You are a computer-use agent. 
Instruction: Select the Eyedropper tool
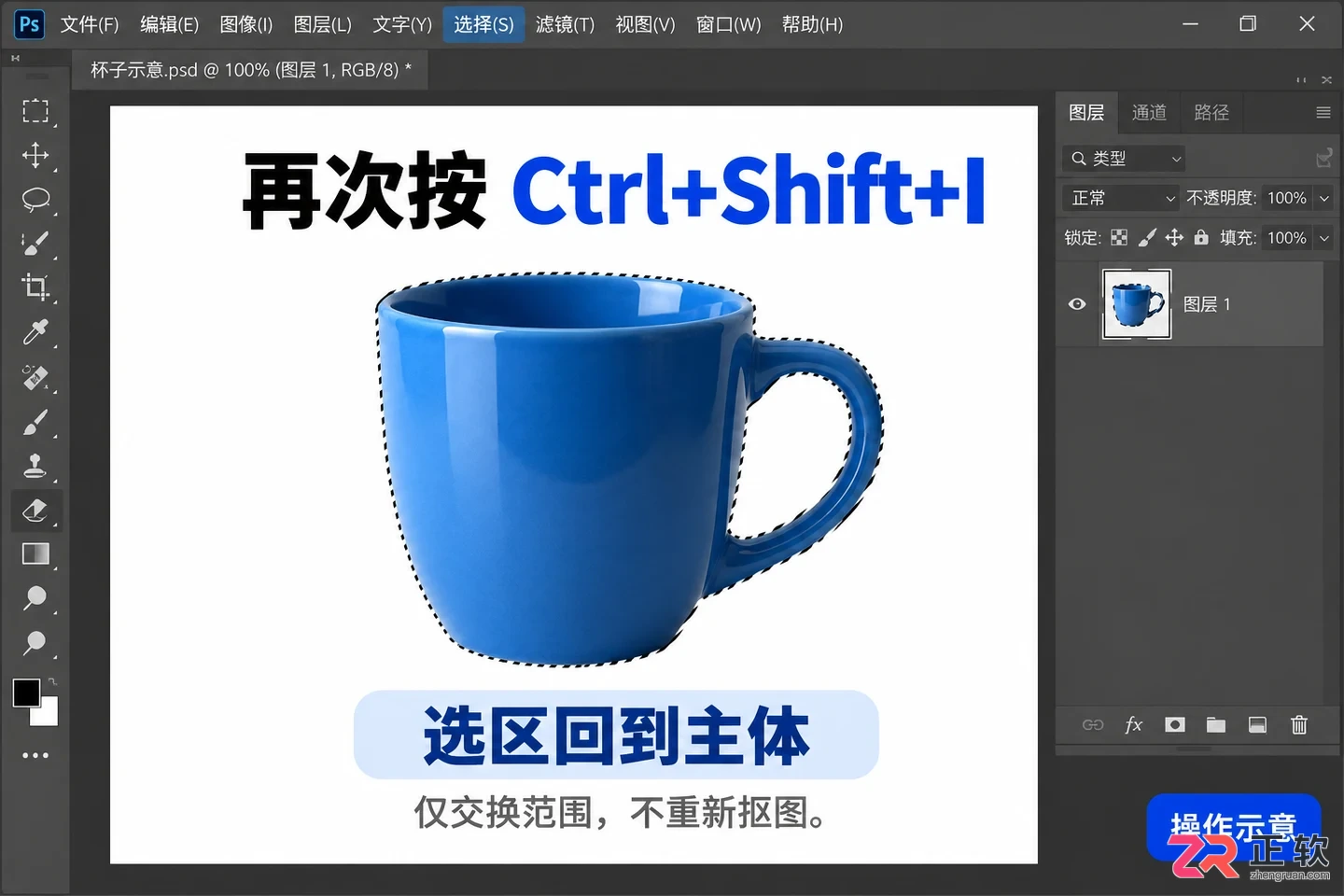(35, 331)
